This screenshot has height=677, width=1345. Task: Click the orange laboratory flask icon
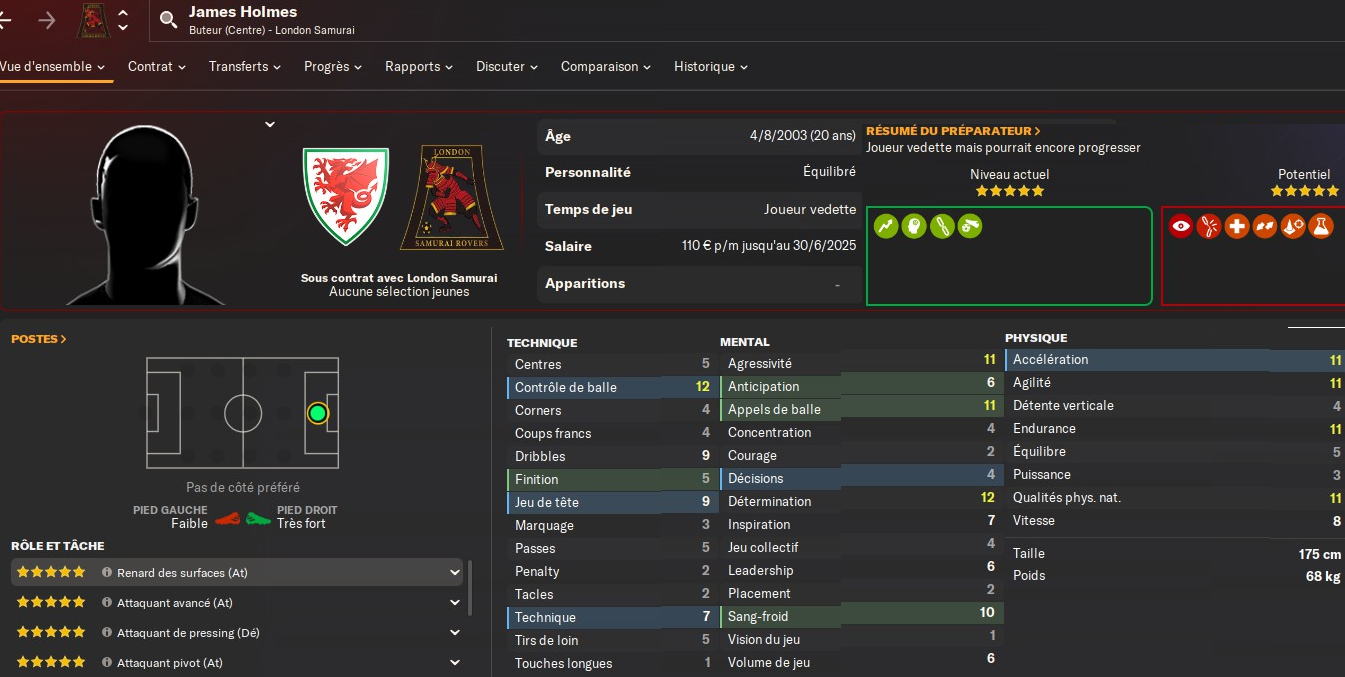[x=1320, y=227]
